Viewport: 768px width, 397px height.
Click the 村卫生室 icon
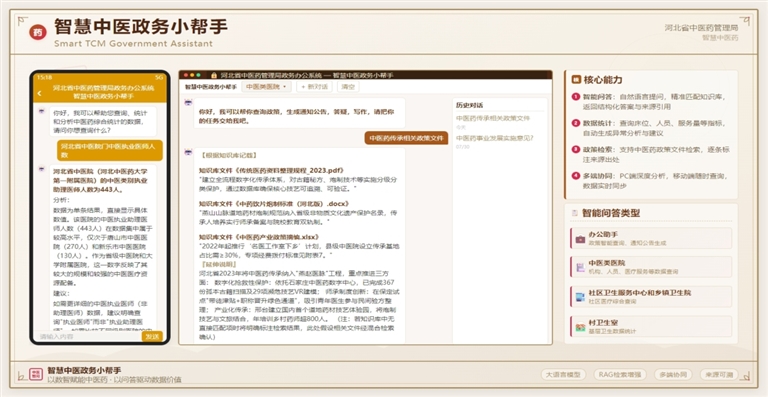click(x=580, y=327)
